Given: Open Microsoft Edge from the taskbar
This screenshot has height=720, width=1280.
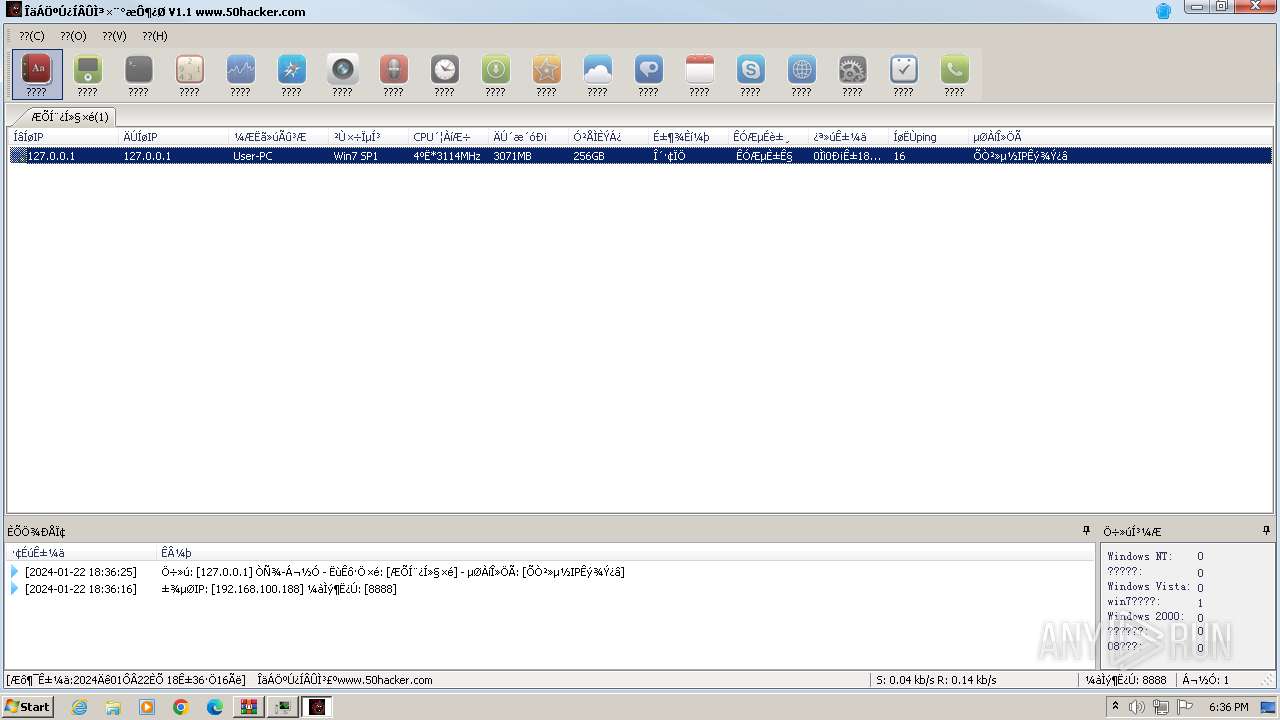Looking at the screenshot, I should tap(215, 707).
